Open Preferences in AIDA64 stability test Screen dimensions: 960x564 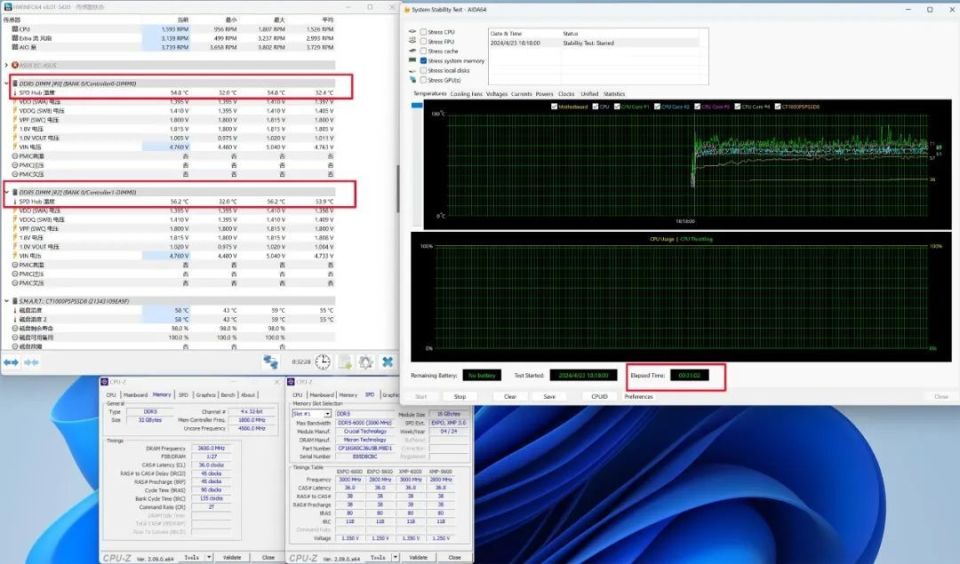[639, 397]
